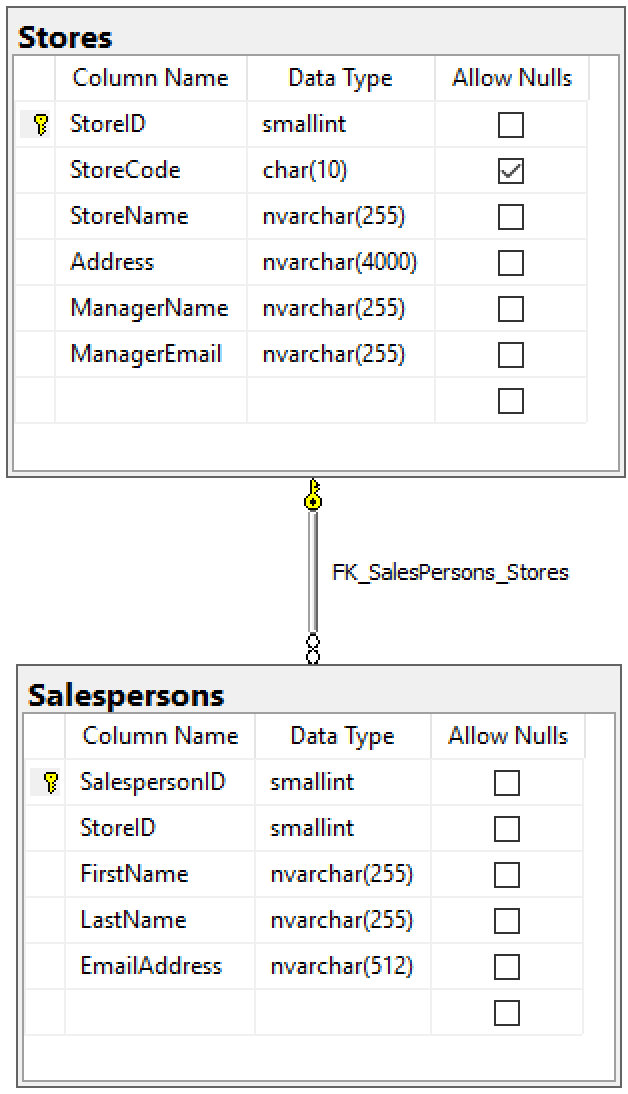Click the Column Name header in Stores
Viewport: 628px width, 1094px height.
[x=150, y=78]
